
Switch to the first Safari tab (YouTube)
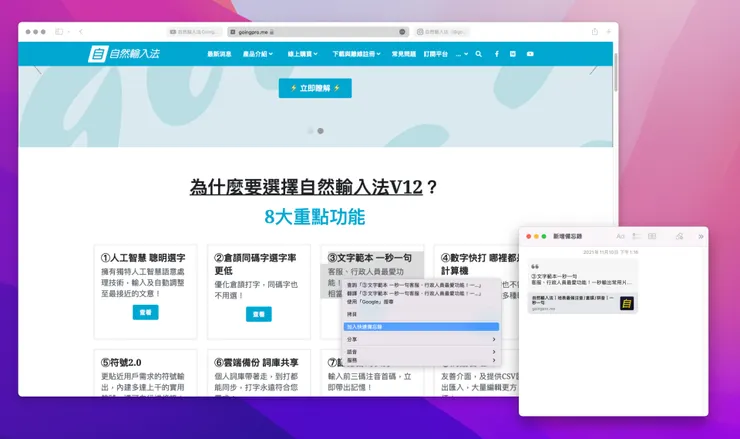point(194,32)
